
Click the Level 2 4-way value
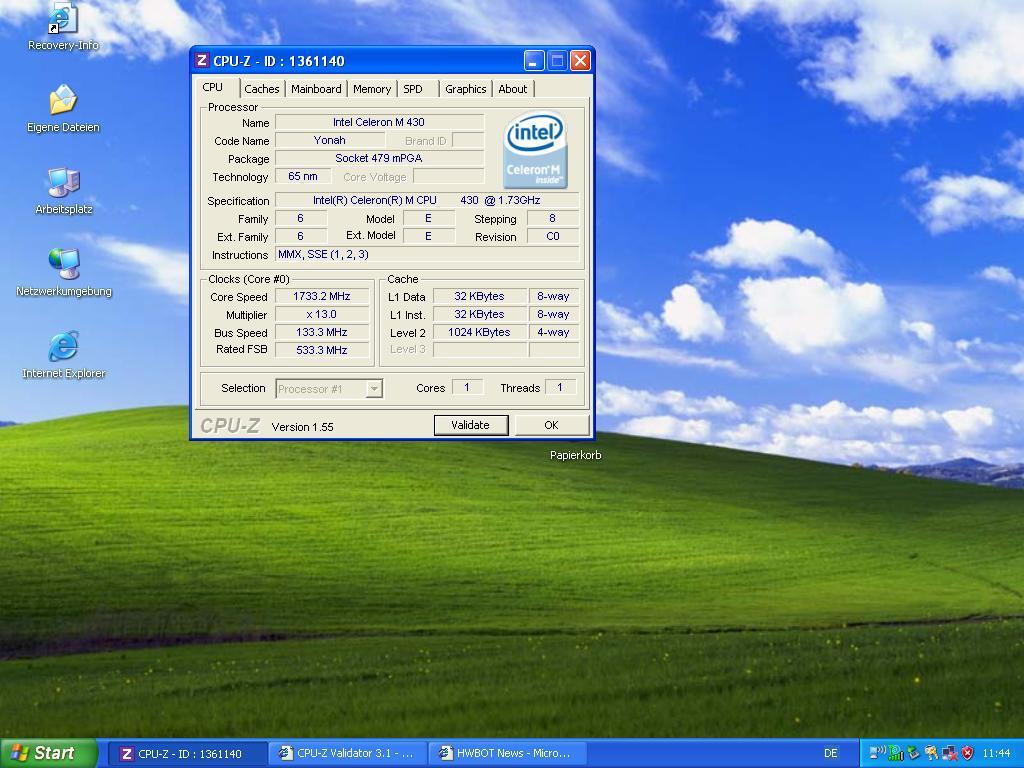(x=553, y=332)
